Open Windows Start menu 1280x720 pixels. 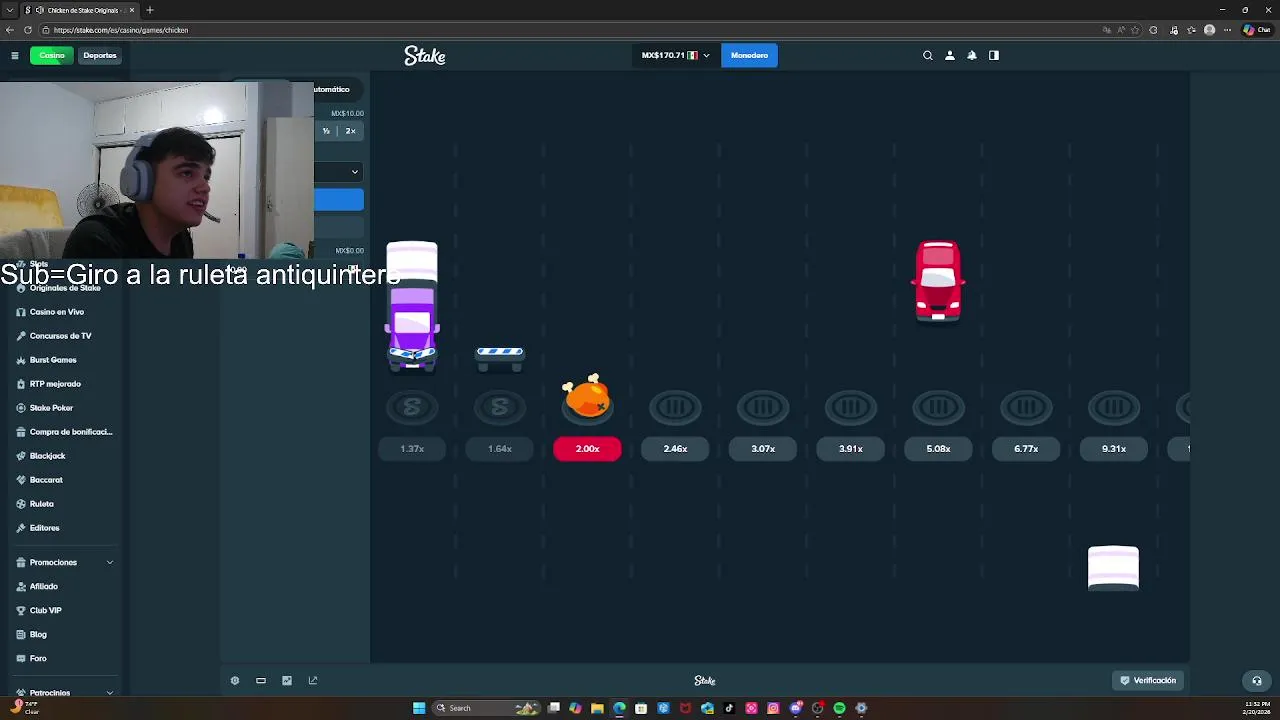(419, 708)
